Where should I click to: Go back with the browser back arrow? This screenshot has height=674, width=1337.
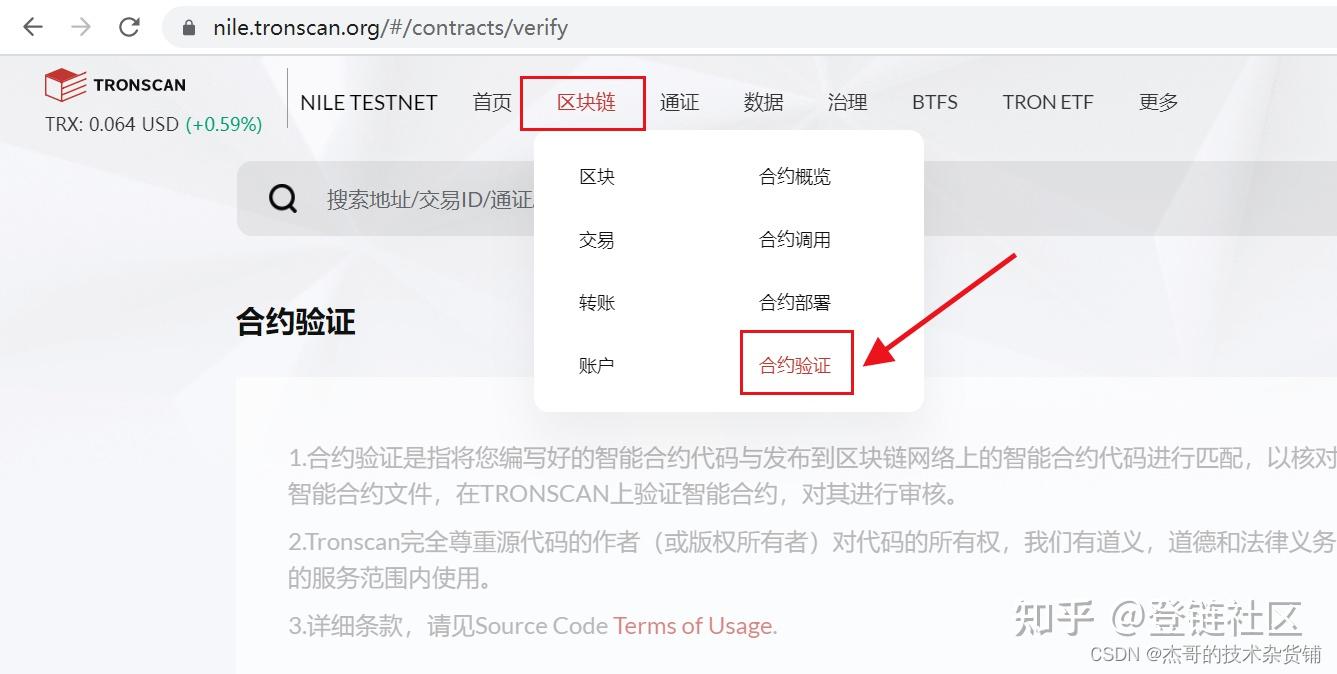(32, 27)
